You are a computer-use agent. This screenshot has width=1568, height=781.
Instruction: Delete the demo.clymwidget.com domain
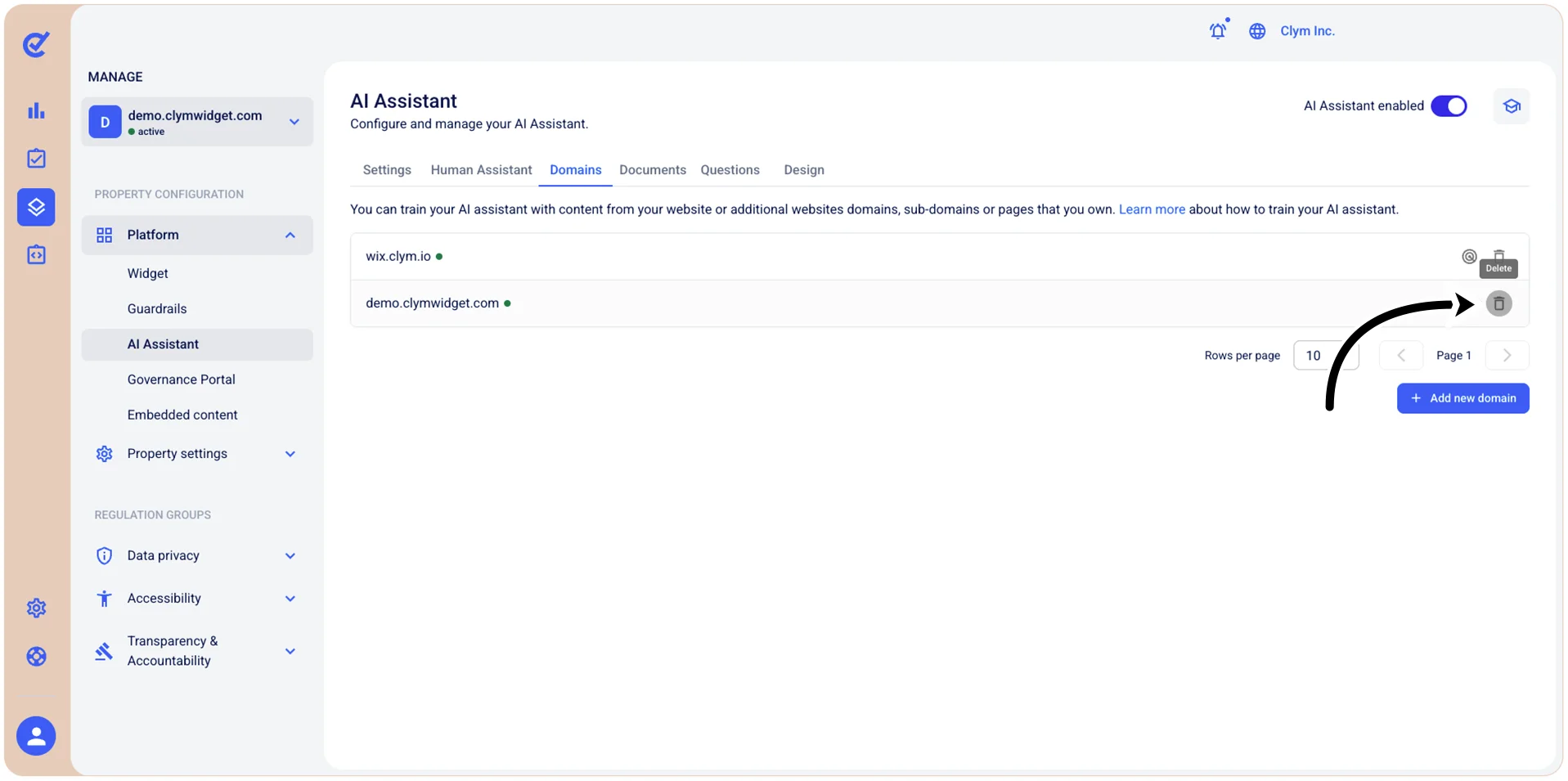(x=1498, y=303)
